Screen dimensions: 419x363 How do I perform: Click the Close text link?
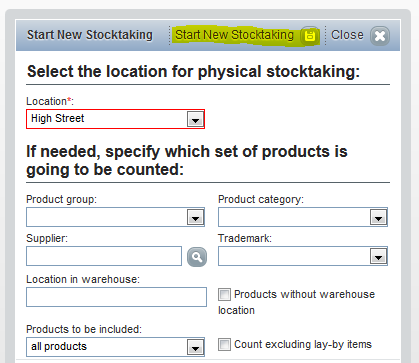(347, 35)
